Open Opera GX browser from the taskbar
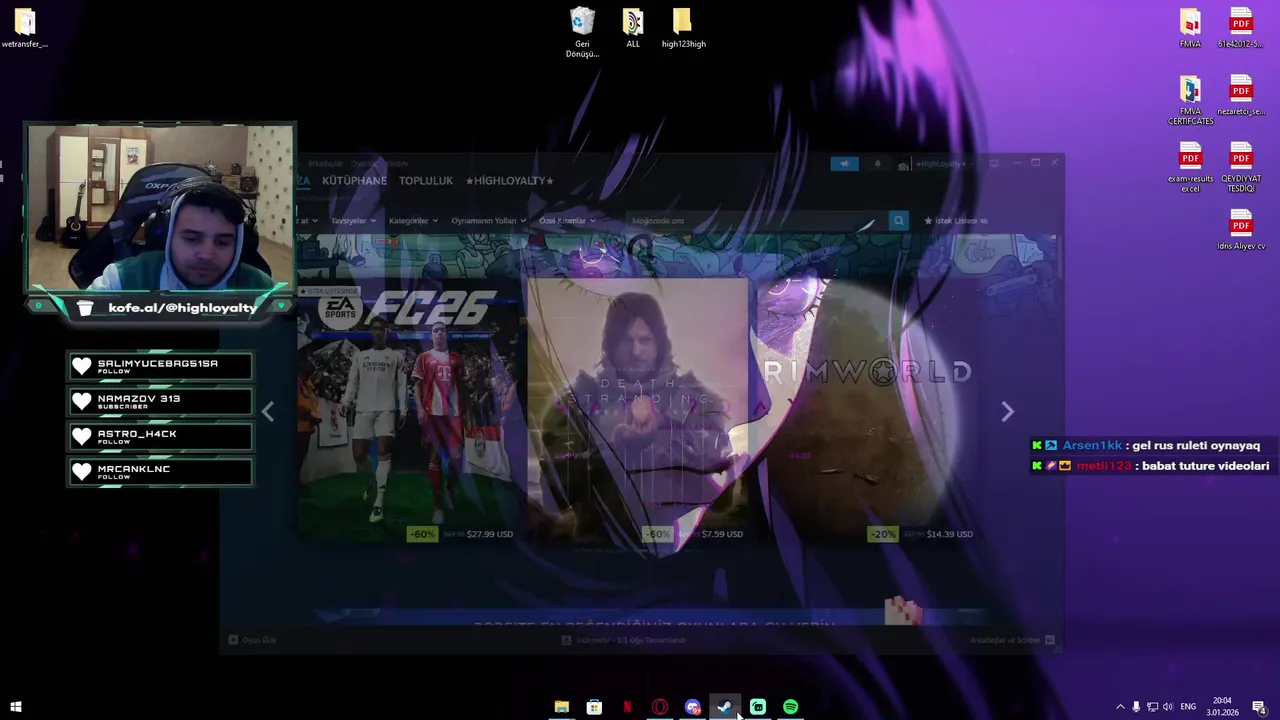 pos(660,707)
